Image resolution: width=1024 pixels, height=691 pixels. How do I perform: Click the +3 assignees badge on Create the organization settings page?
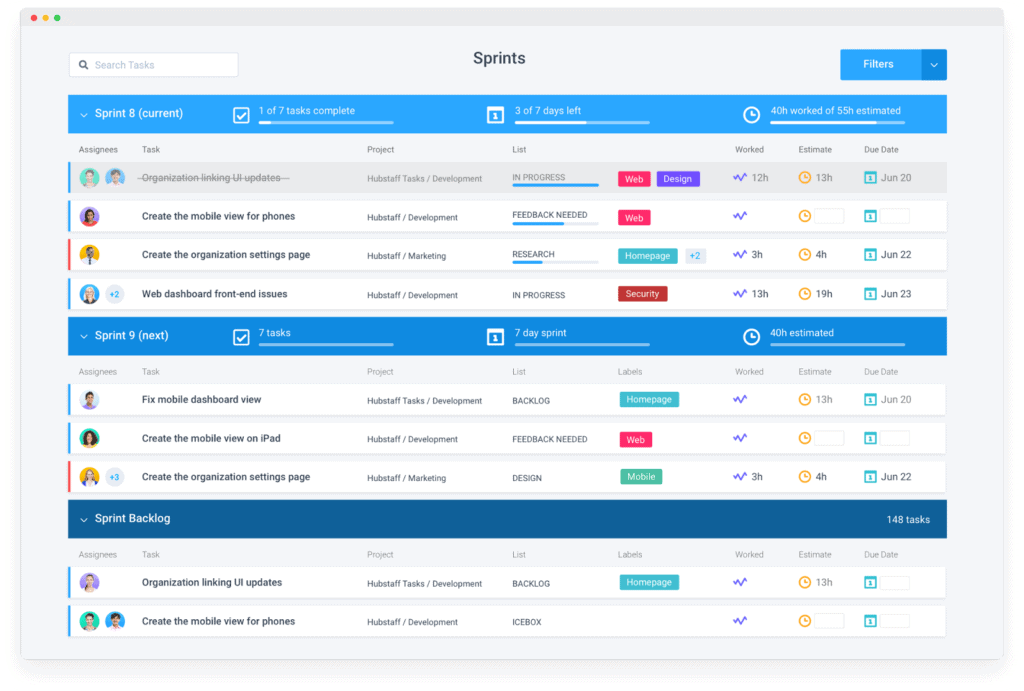(x=113, y=477)
